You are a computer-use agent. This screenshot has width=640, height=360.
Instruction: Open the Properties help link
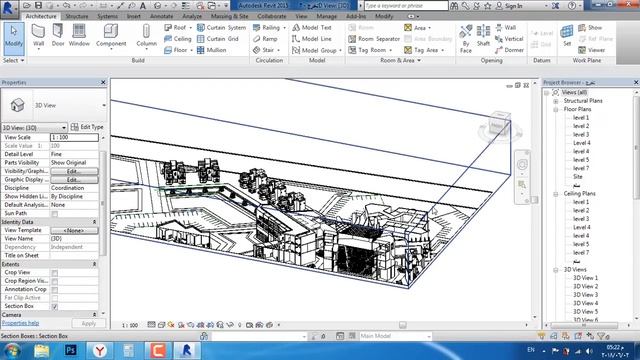click(x=20, y=323)
